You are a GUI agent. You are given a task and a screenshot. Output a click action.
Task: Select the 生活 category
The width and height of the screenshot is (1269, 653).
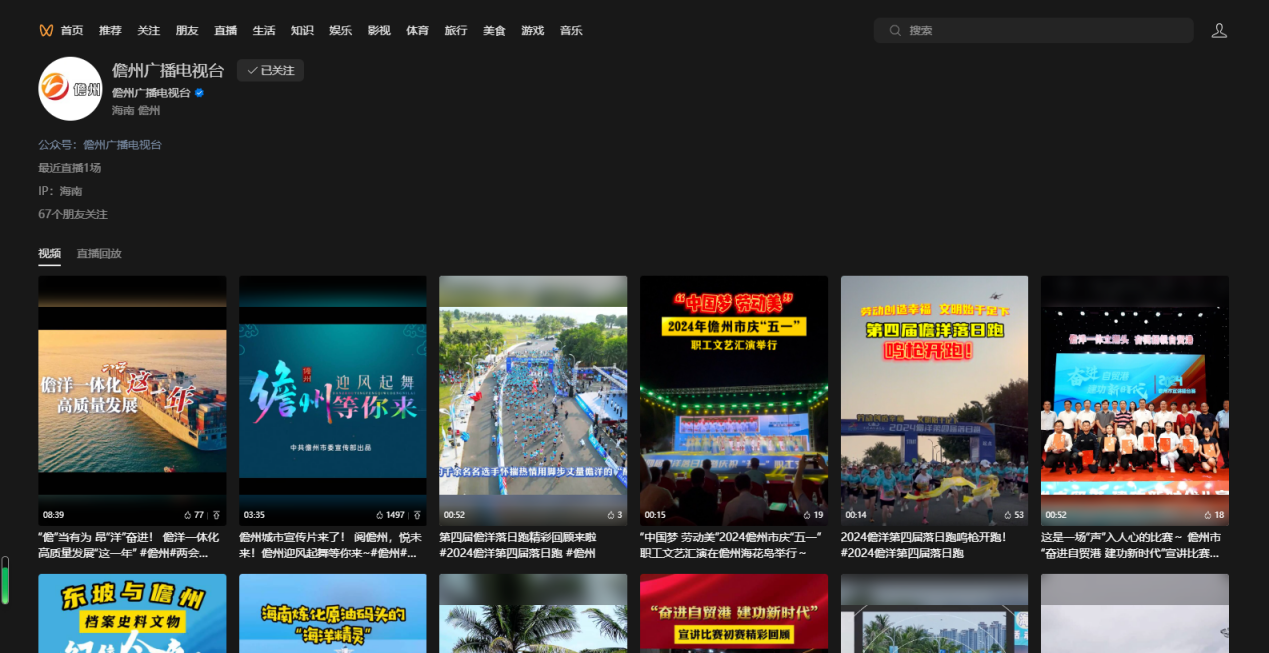pos(264,31)
